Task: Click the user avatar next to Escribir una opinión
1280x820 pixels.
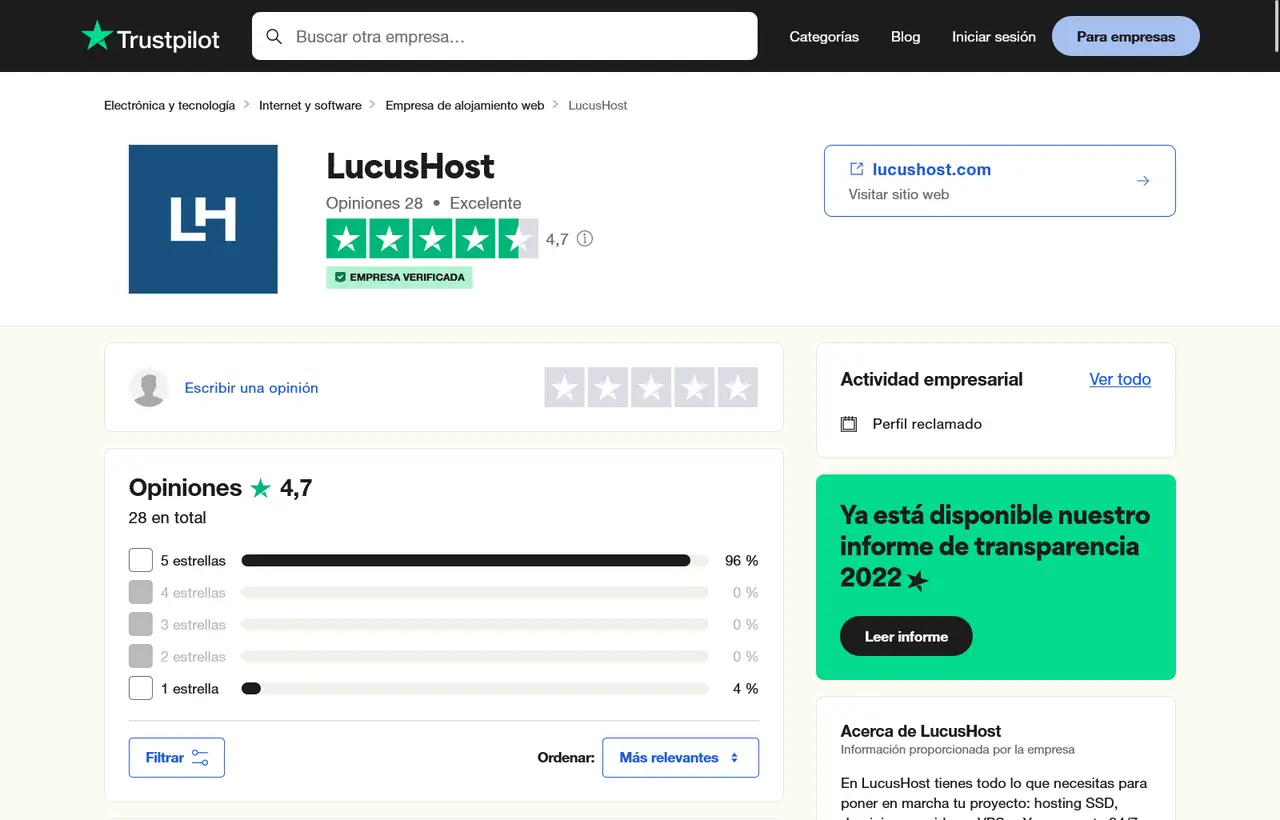Action: pos(149,388)
